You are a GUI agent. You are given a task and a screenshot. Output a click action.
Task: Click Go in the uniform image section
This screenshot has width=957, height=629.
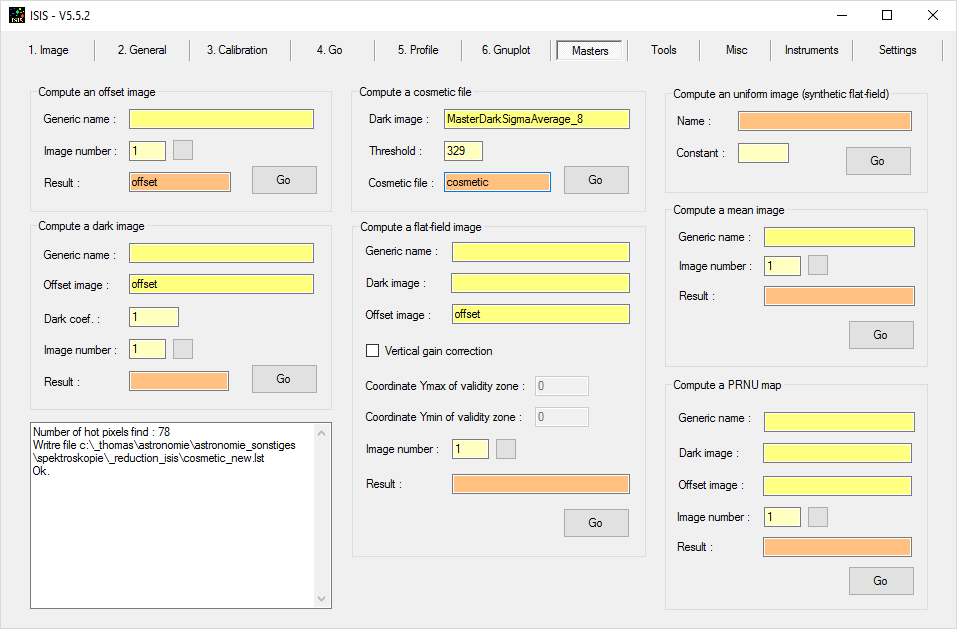(x=877, y=161)
